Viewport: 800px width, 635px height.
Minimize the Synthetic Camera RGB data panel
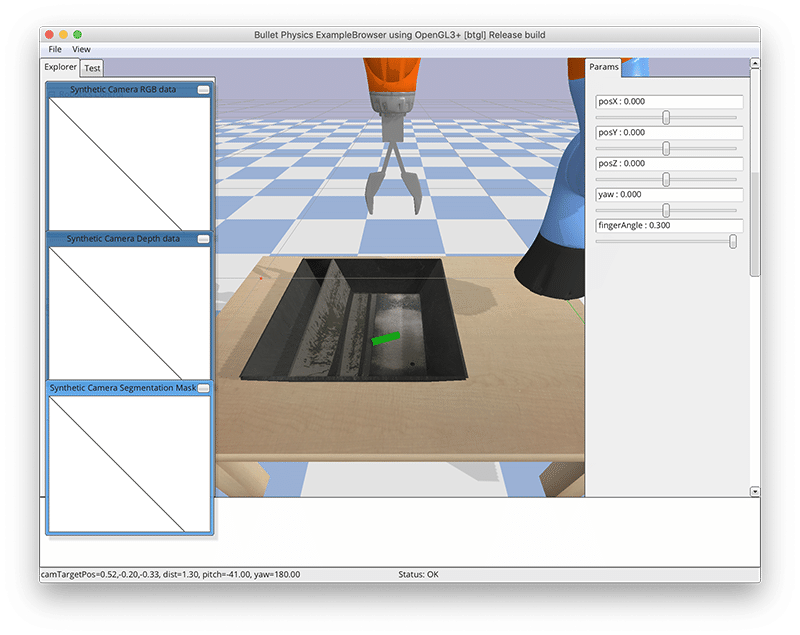point(204,88)
